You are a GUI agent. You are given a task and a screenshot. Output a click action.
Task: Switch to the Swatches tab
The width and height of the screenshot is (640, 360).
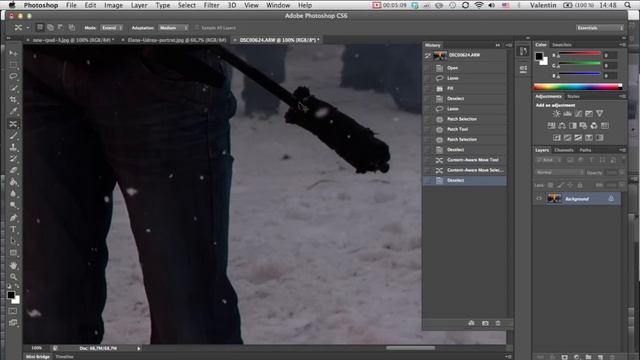[562, 45]
